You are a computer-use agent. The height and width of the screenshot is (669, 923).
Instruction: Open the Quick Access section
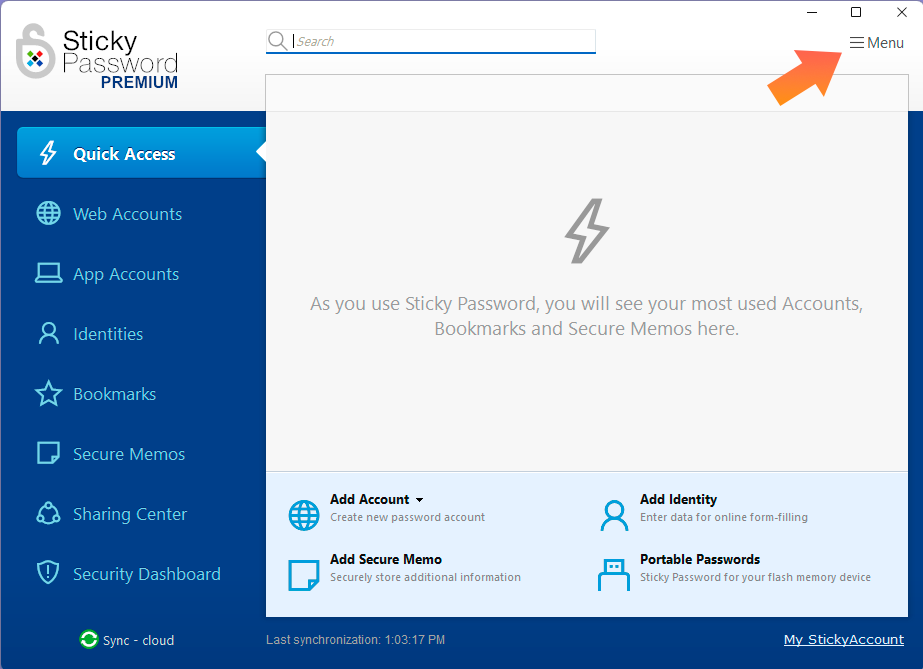141,153
